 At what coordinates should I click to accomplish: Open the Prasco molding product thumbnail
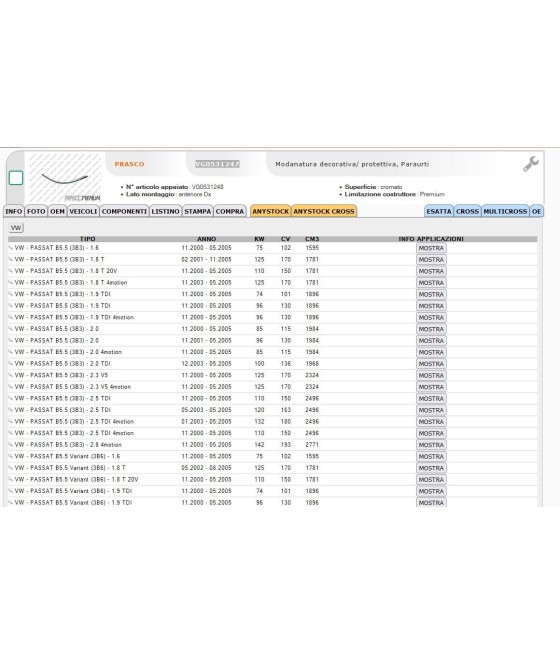pyautogui.click(x=65, y=178)
